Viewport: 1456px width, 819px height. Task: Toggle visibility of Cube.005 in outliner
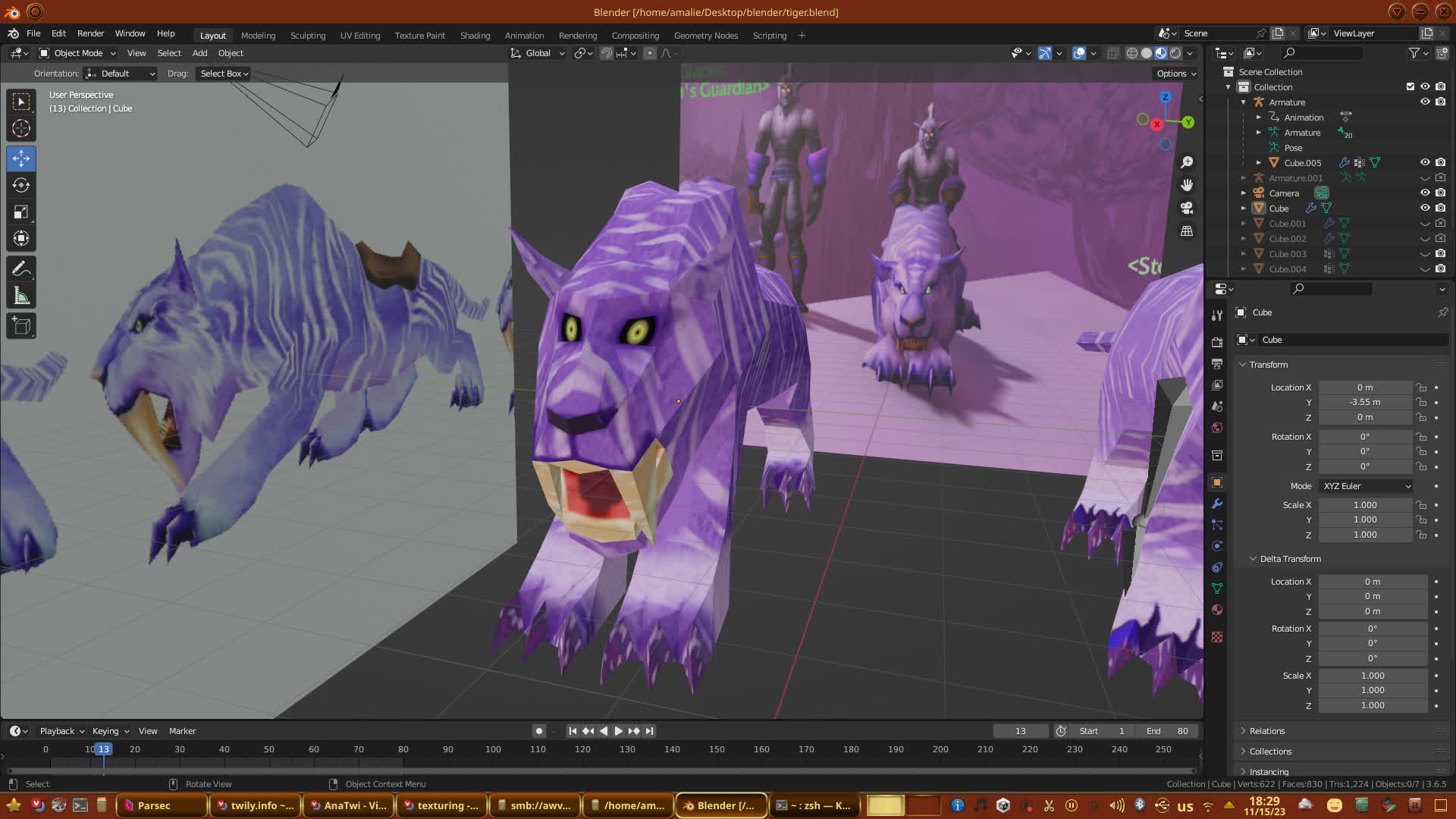point(1425,162)
